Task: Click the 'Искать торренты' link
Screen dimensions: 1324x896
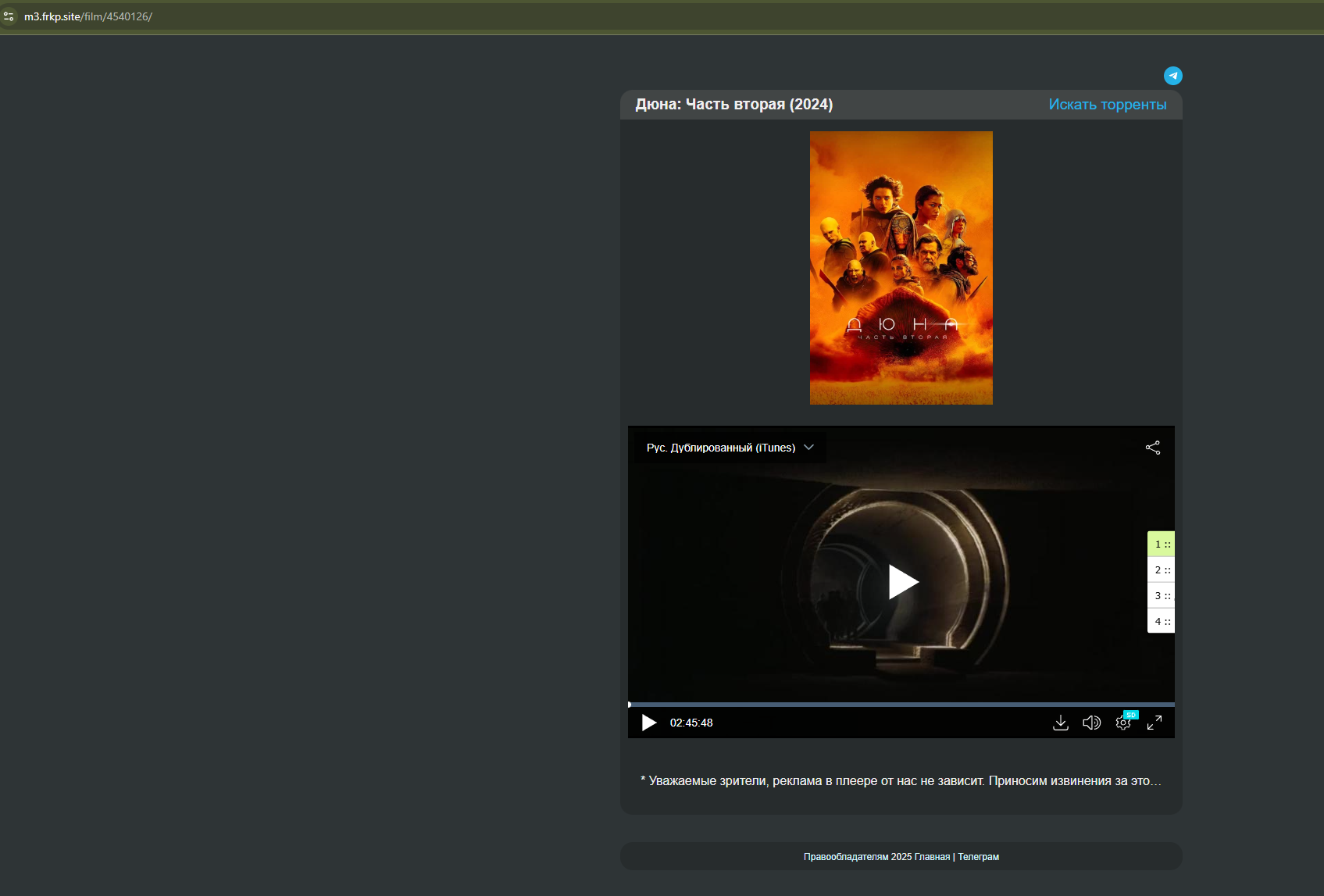Action: 1107,105
